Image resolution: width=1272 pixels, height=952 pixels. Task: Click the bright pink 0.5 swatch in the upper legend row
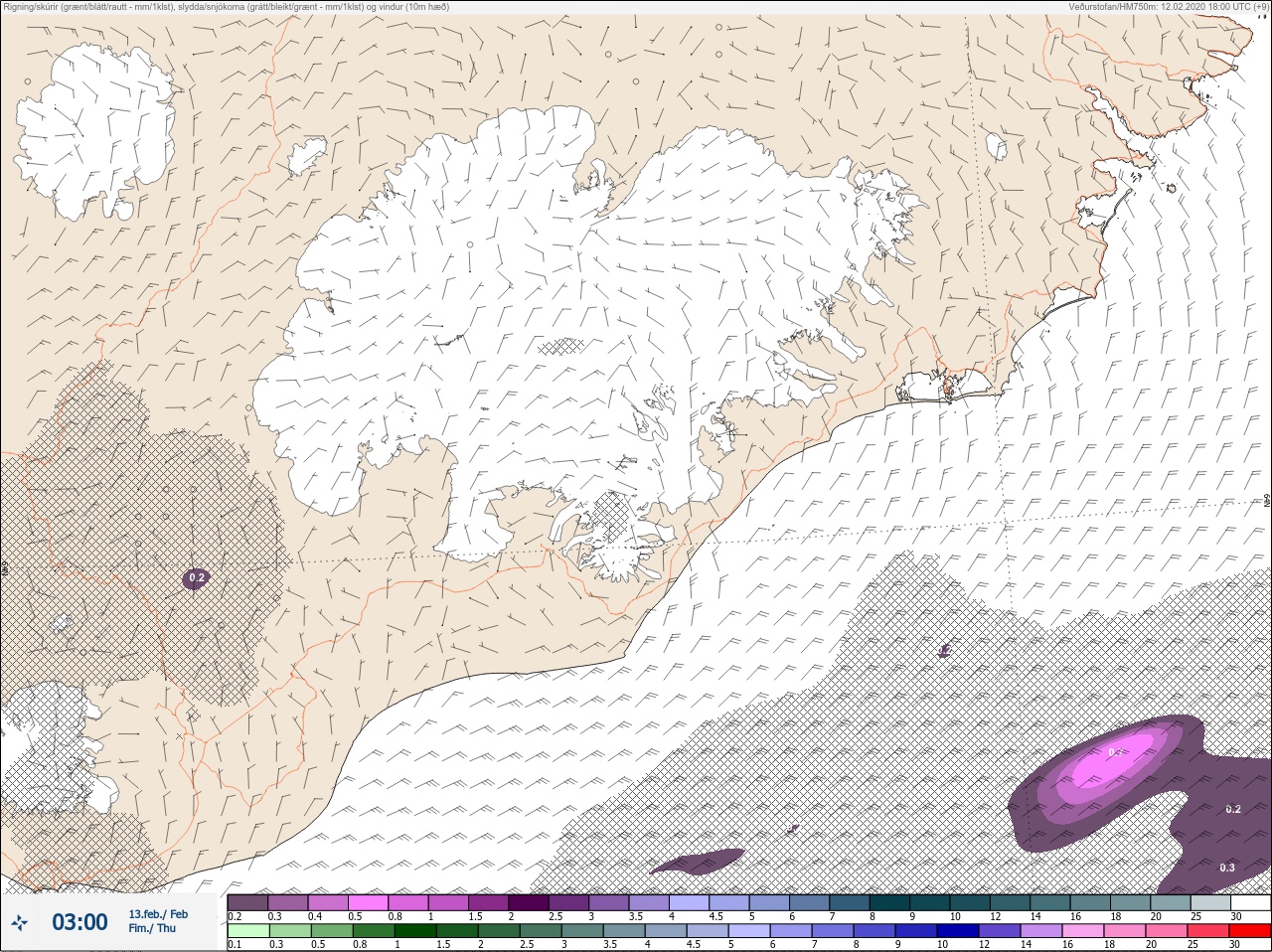(x=368, y=902)
